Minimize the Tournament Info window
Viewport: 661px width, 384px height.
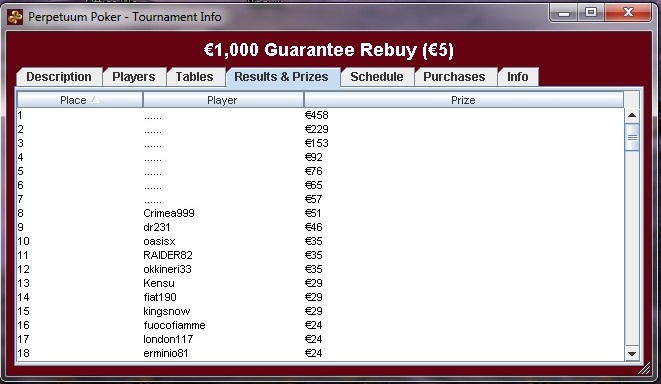[x=564, y=13]
